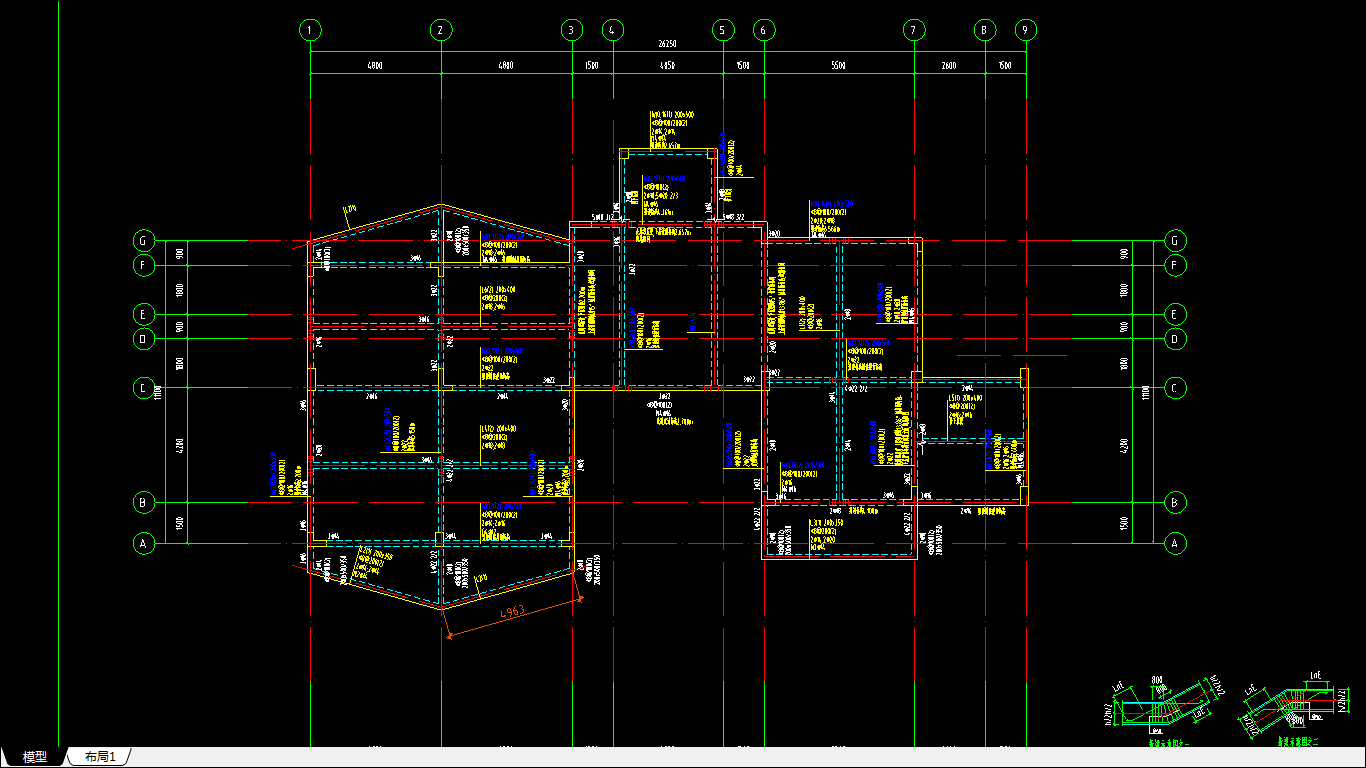Select axis bubble number 2
Screen dimensions: 1366x768
pyautogui.click(x=440, y=30)
